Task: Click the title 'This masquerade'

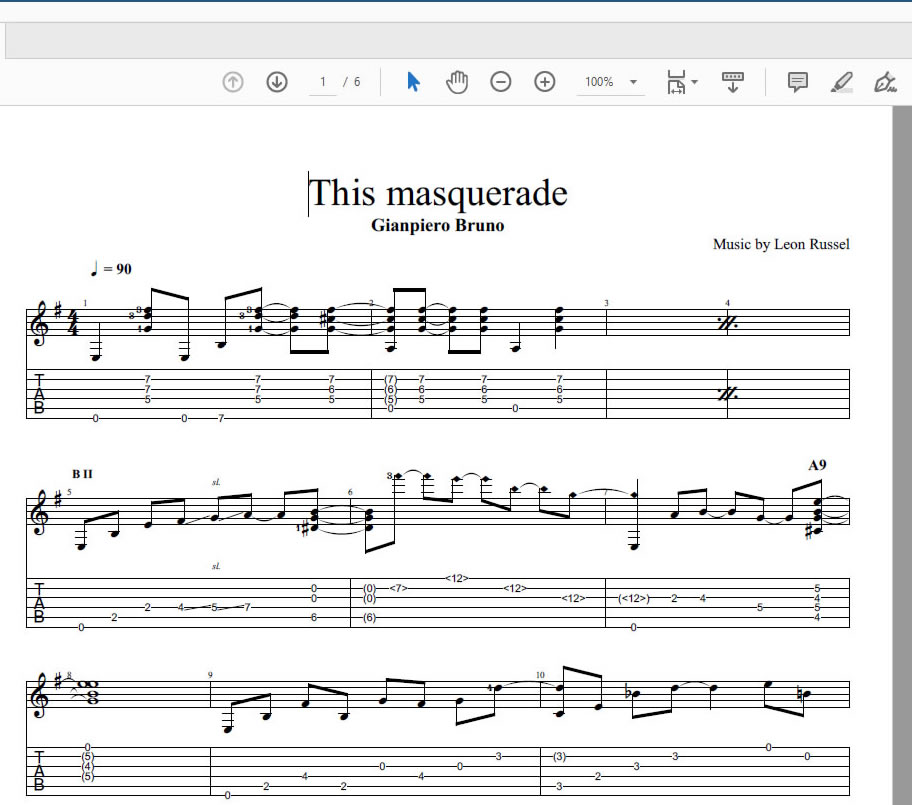Action: [438, 193]
